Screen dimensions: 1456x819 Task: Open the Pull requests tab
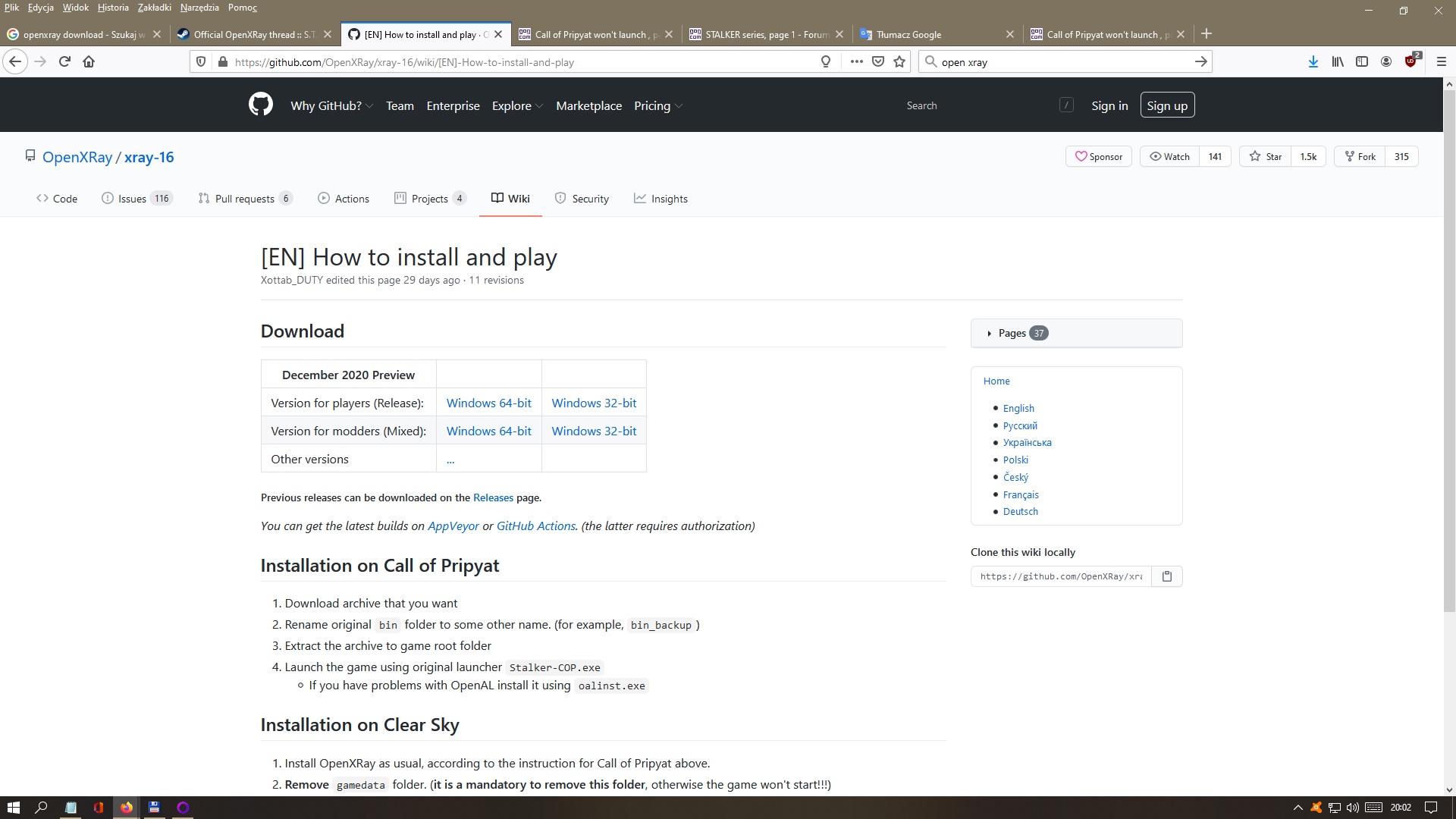[245, 199]
